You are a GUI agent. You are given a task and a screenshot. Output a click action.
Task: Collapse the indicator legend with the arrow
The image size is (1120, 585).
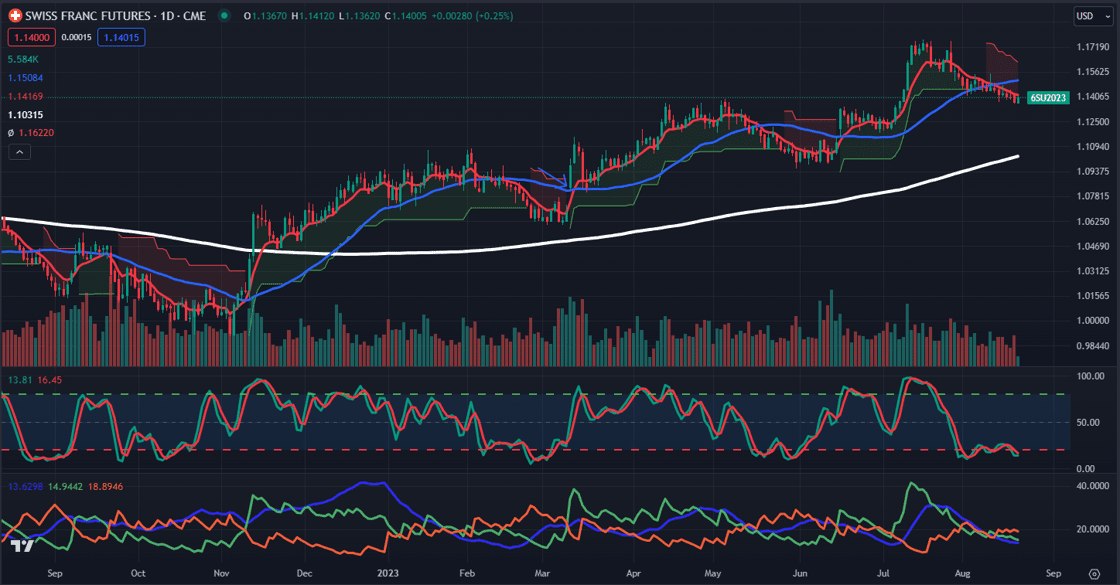(19, 152)
